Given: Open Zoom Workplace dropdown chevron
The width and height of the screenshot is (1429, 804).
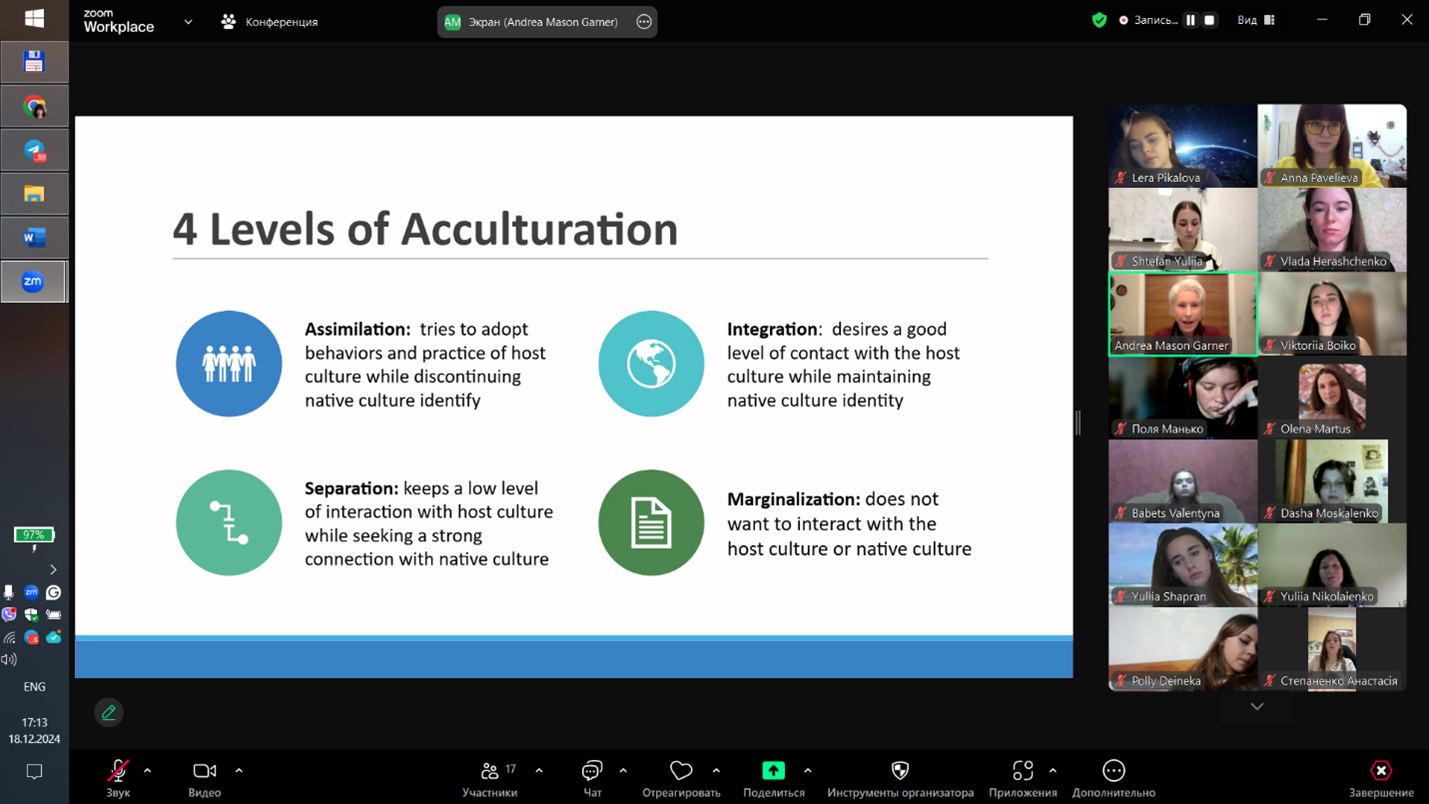Looking at the screenshot, I should [x=188, y=21].
